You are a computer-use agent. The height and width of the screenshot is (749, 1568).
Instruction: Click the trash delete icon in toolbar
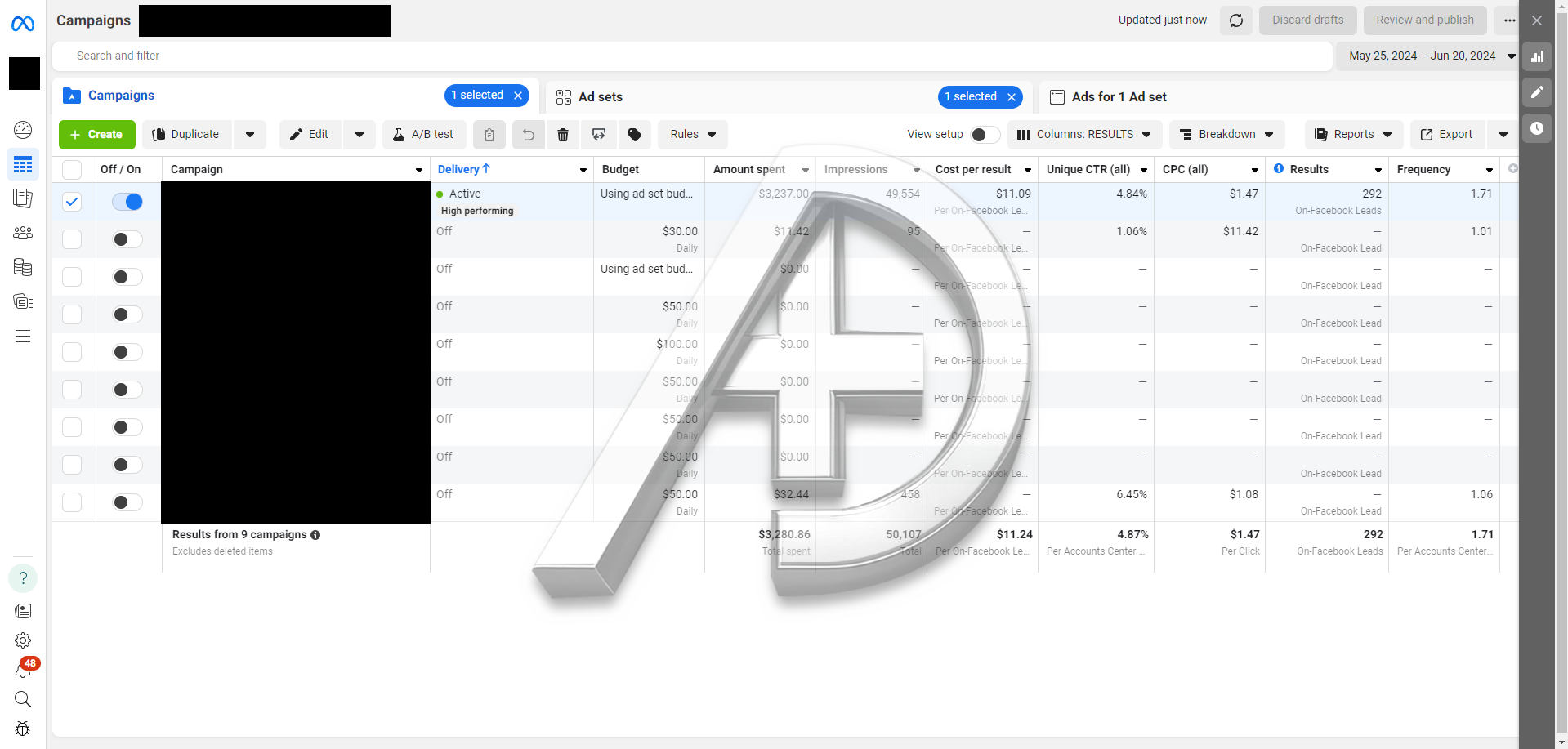[563, 135]
